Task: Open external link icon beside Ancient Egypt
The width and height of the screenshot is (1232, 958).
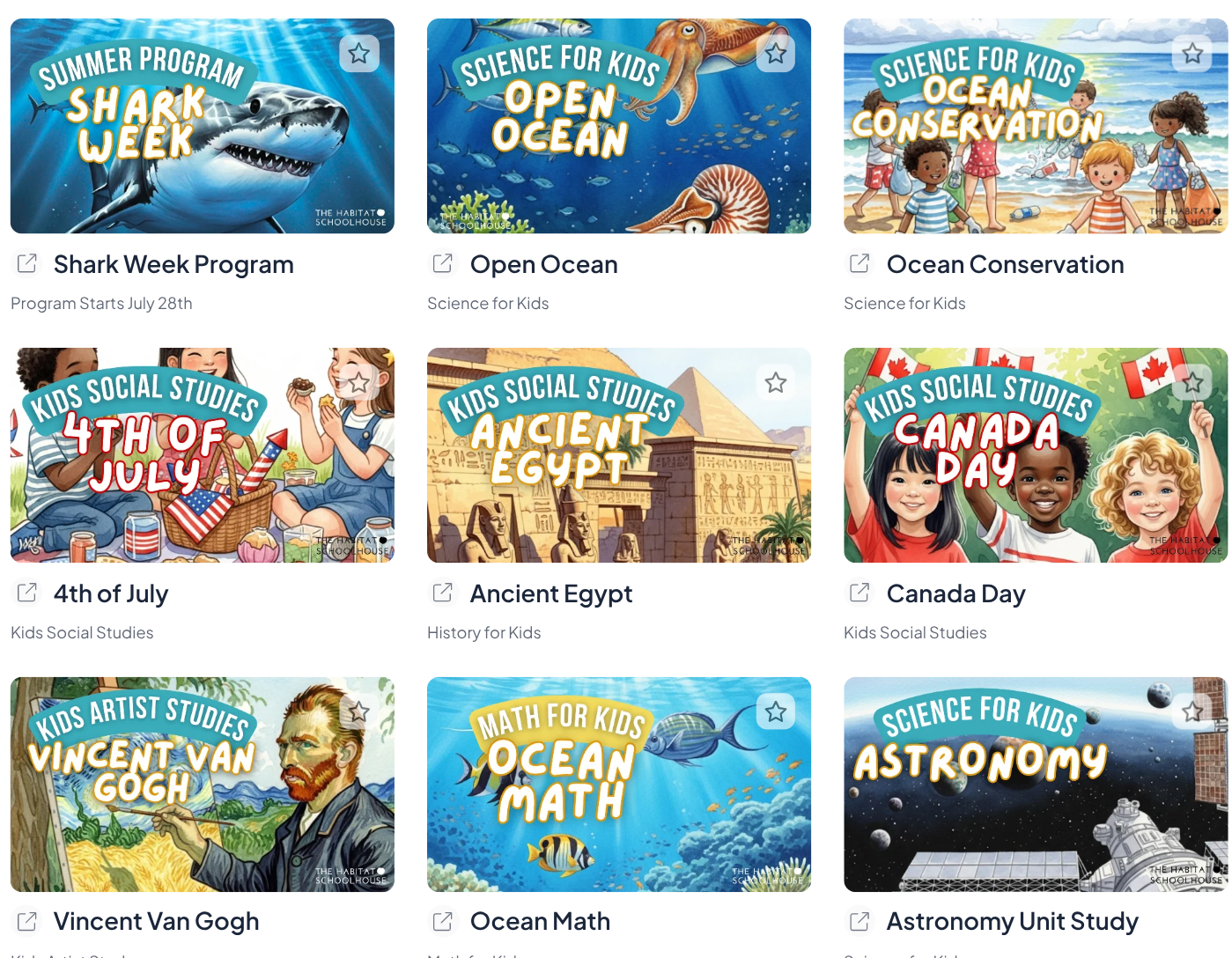Action: point(443,593)
